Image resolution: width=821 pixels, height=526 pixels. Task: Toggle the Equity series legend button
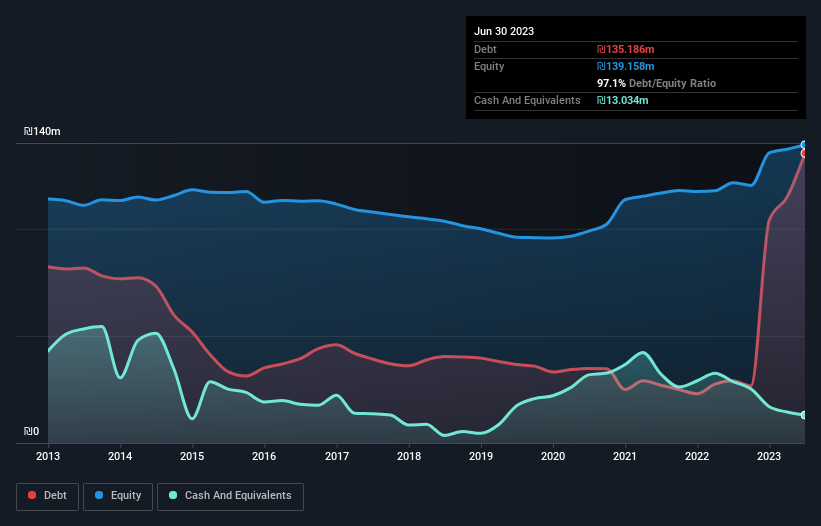[x=118, y=496]
